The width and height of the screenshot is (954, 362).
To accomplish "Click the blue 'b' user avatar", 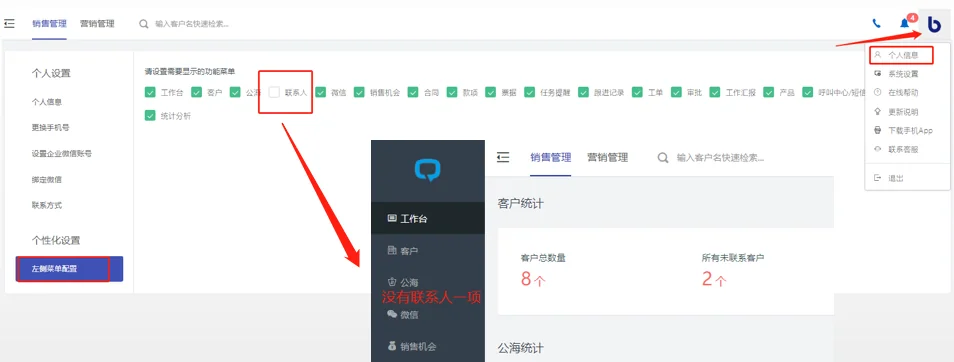I will [934, 24].
